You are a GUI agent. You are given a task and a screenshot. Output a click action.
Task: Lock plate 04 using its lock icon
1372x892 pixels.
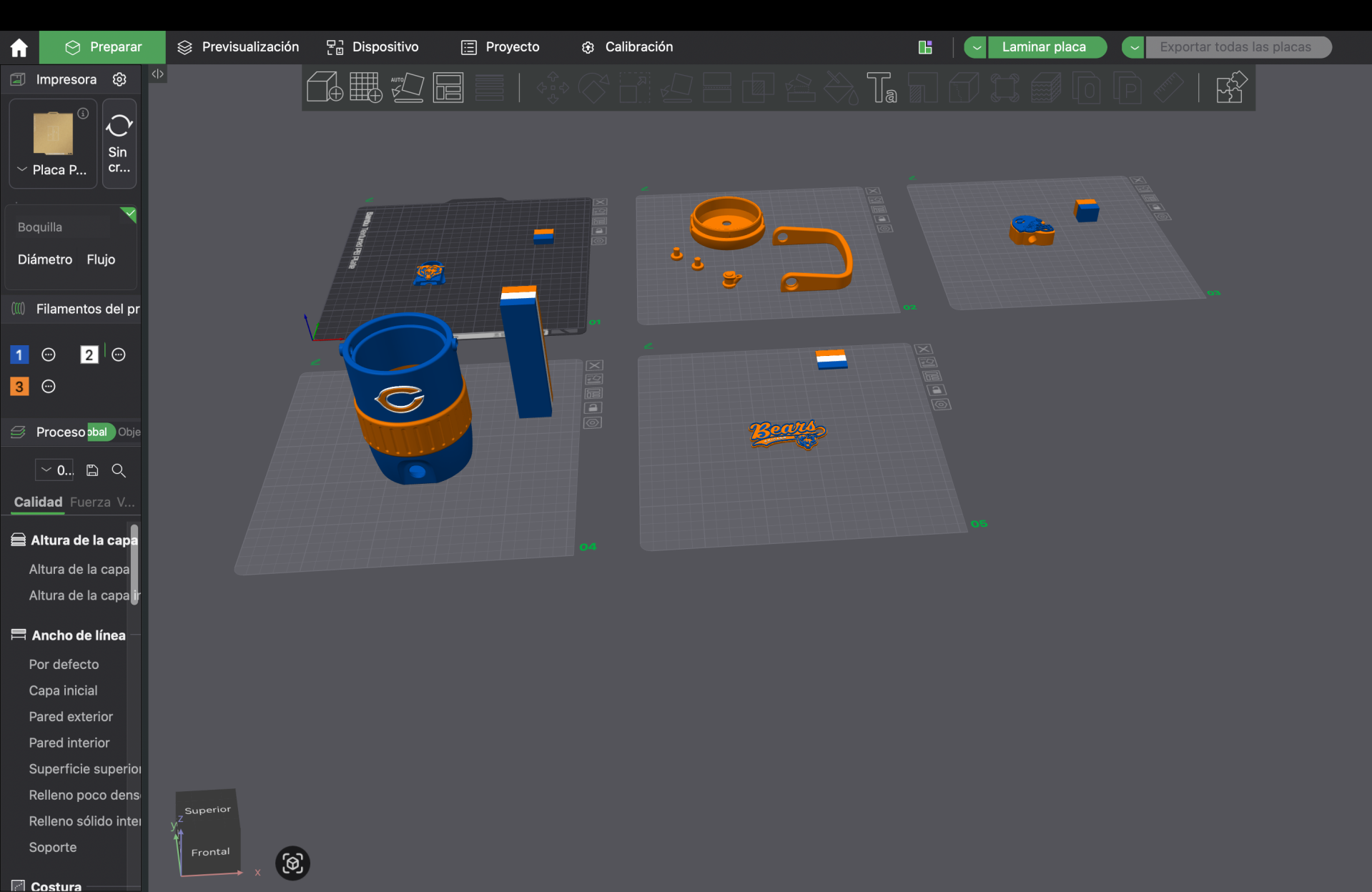592,407
